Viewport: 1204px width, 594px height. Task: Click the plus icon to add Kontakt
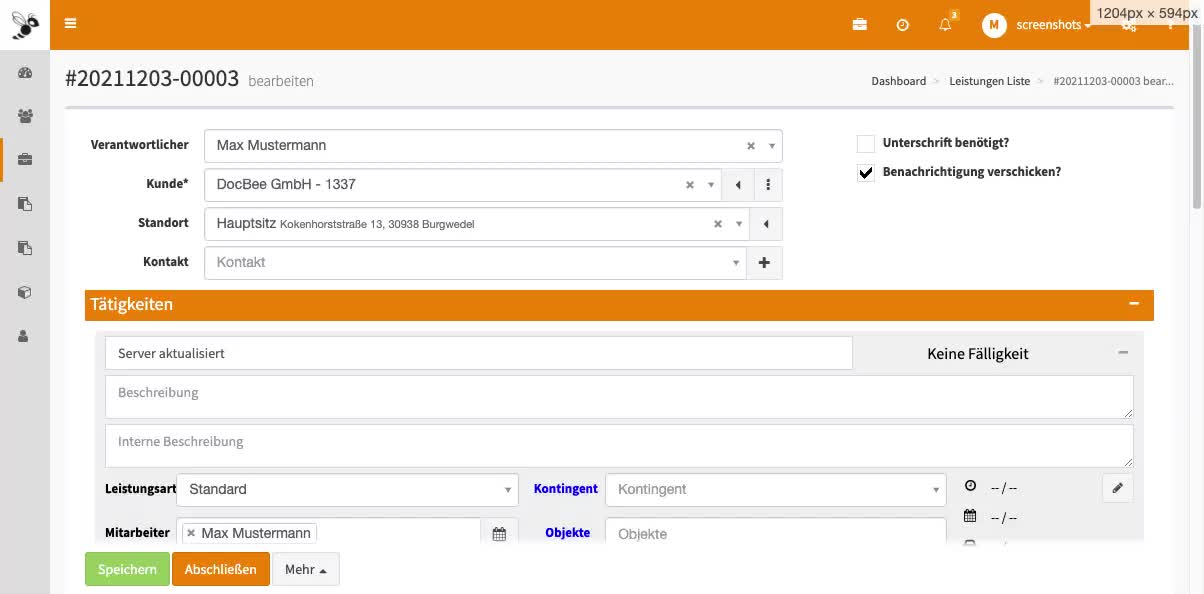[764, 263]
